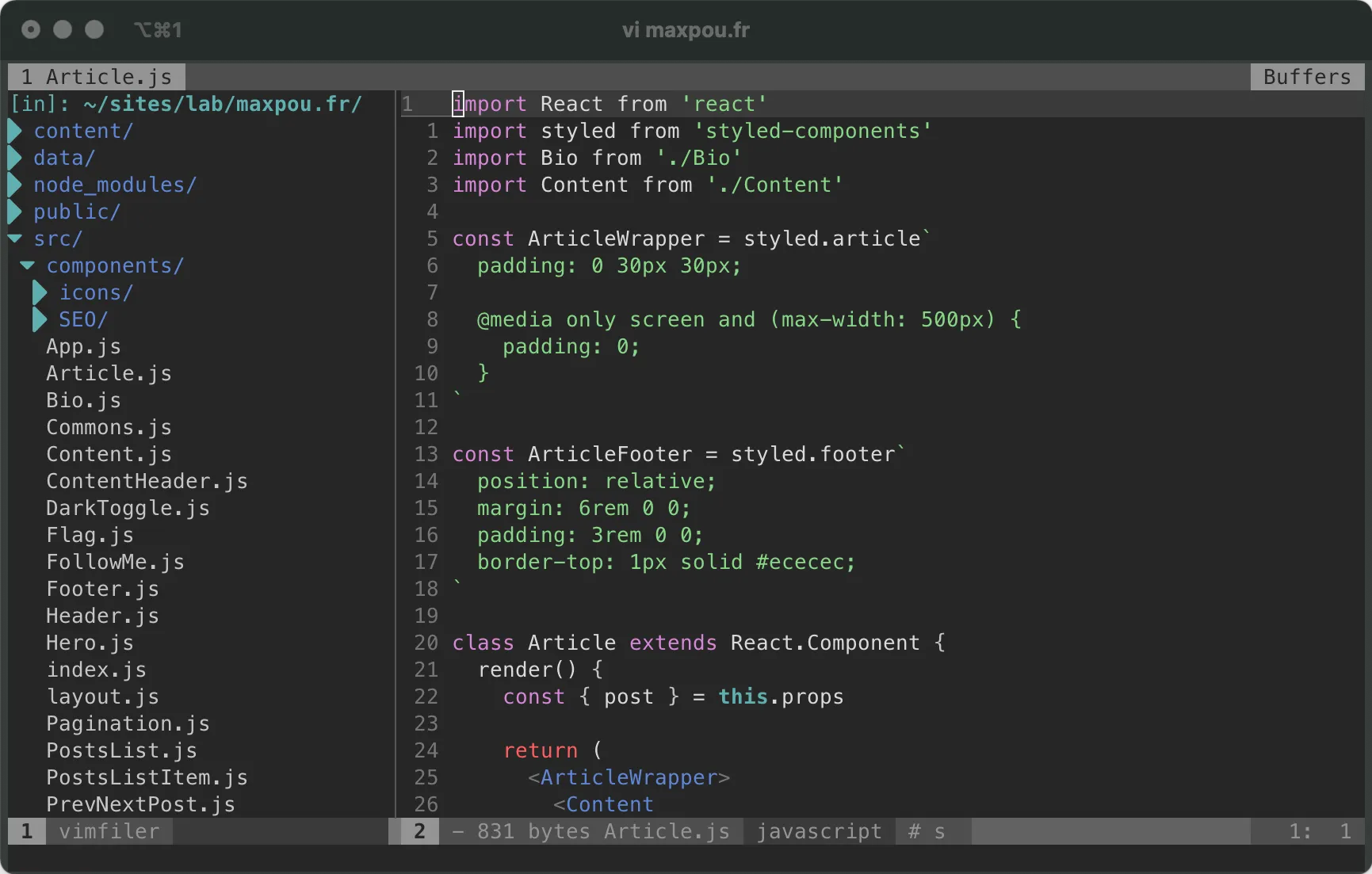Open Bio.js in the file tree
Image resolution: width=1372 pixels, height=874 pixels.
click(x=83, y=400)
